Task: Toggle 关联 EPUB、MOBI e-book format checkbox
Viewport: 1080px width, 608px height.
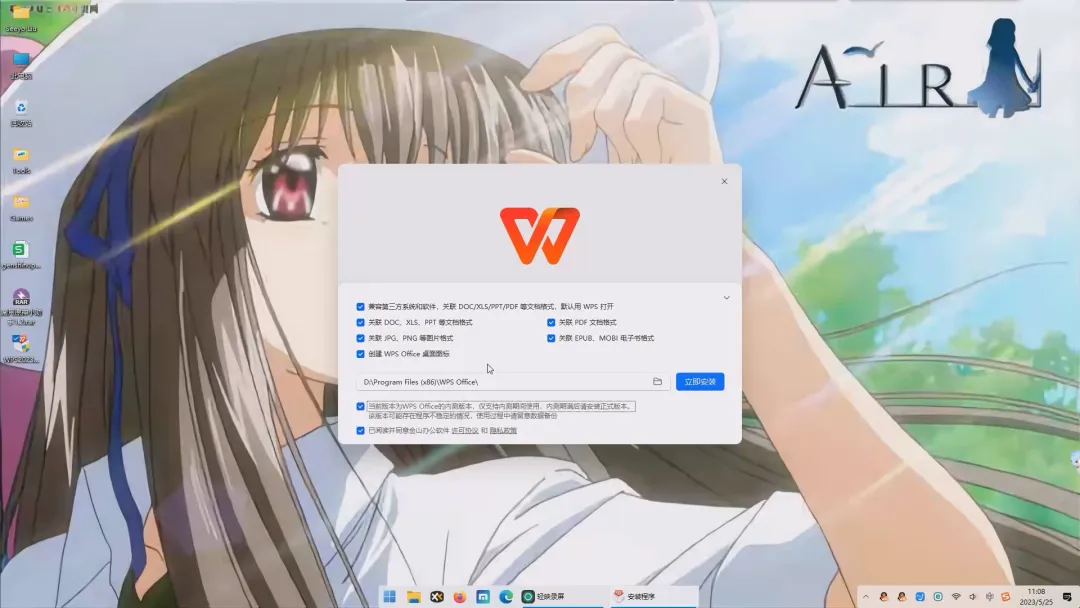Action: coord(551,338)
